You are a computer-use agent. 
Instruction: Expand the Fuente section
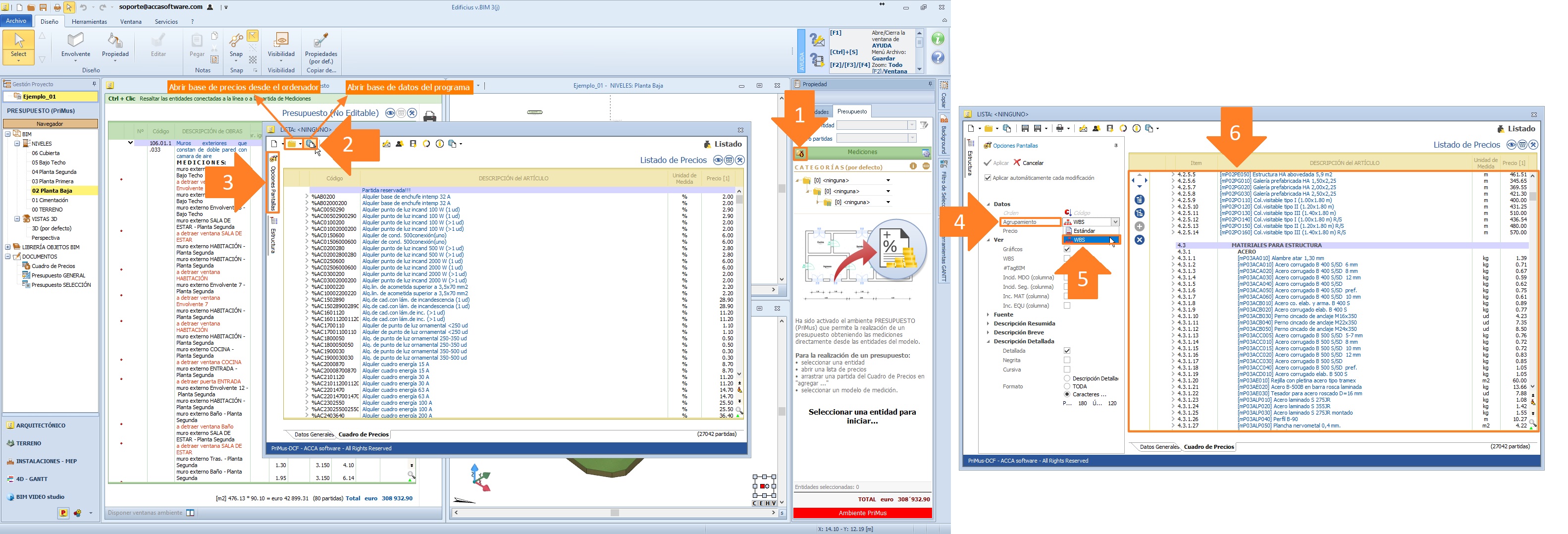point(987,315)
